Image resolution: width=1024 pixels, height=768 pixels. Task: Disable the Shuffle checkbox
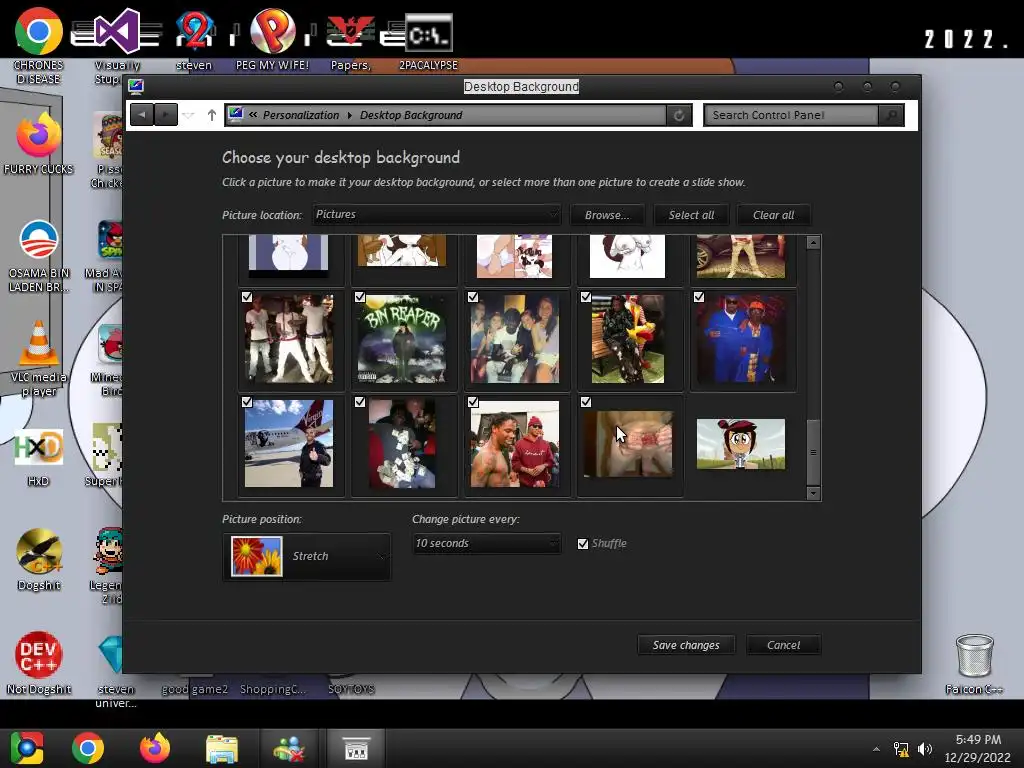[x=583, y=543]
